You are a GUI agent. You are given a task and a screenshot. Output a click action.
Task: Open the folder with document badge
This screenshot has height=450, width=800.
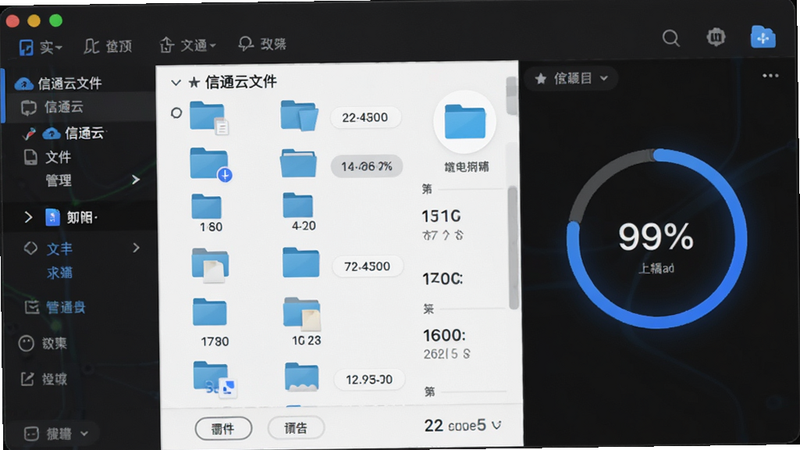[209, 117]
